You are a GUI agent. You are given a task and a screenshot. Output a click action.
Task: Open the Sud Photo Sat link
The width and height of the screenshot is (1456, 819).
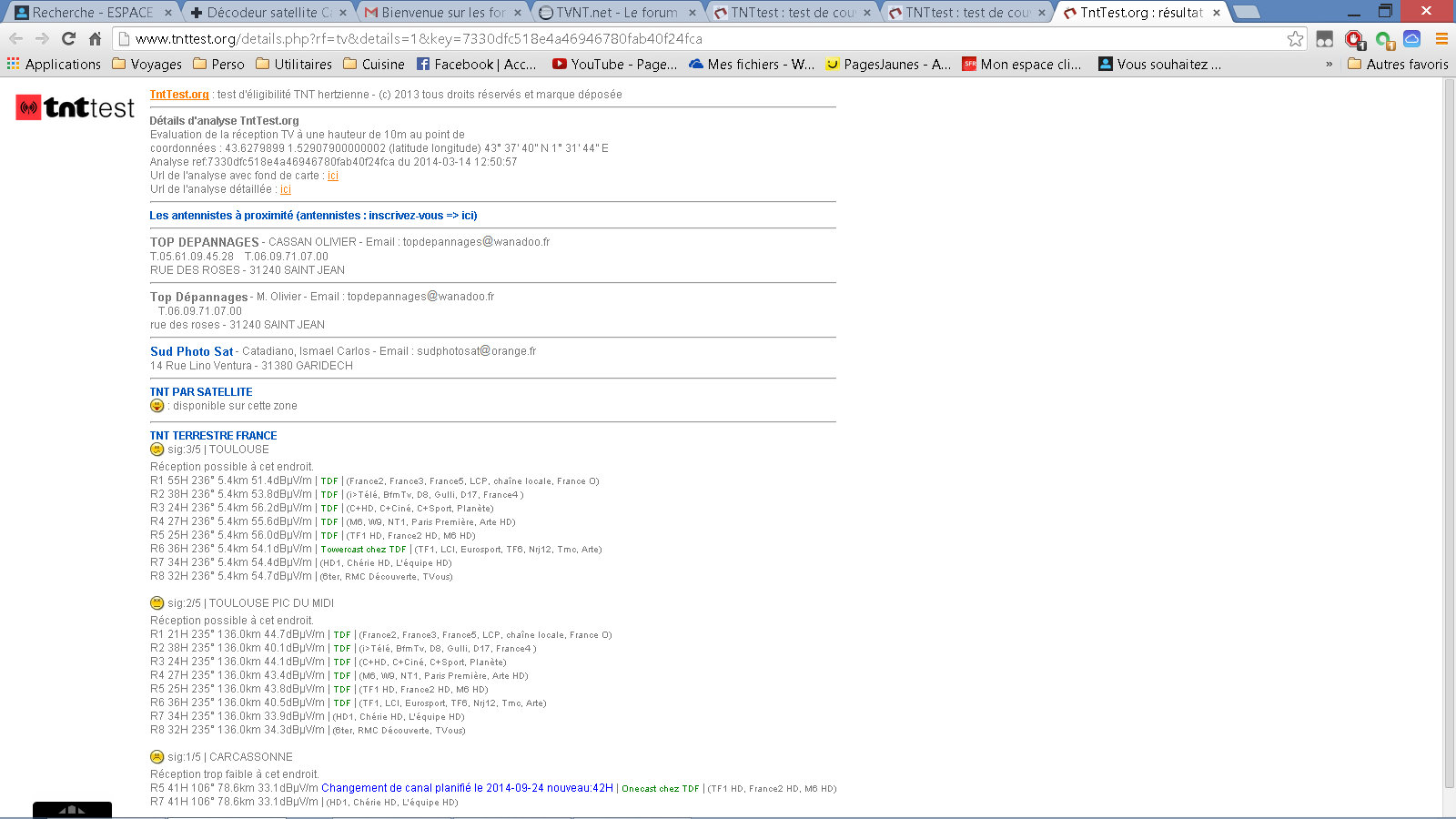coord(192,351)
